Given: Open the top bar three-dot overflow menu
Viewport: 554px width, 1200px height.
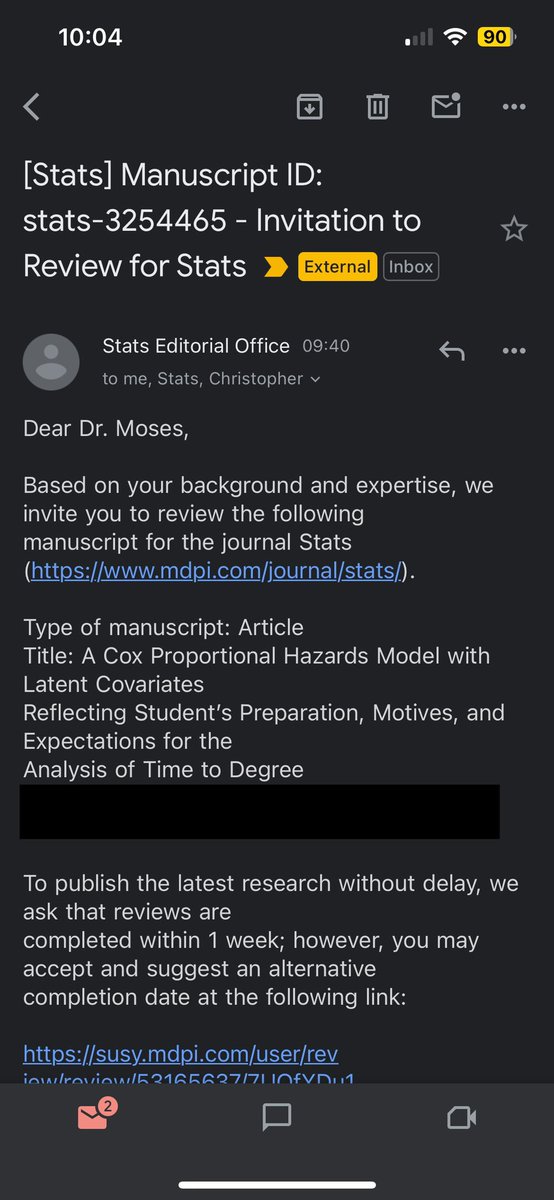Looking at the screenshot, I should click(514, 107).
